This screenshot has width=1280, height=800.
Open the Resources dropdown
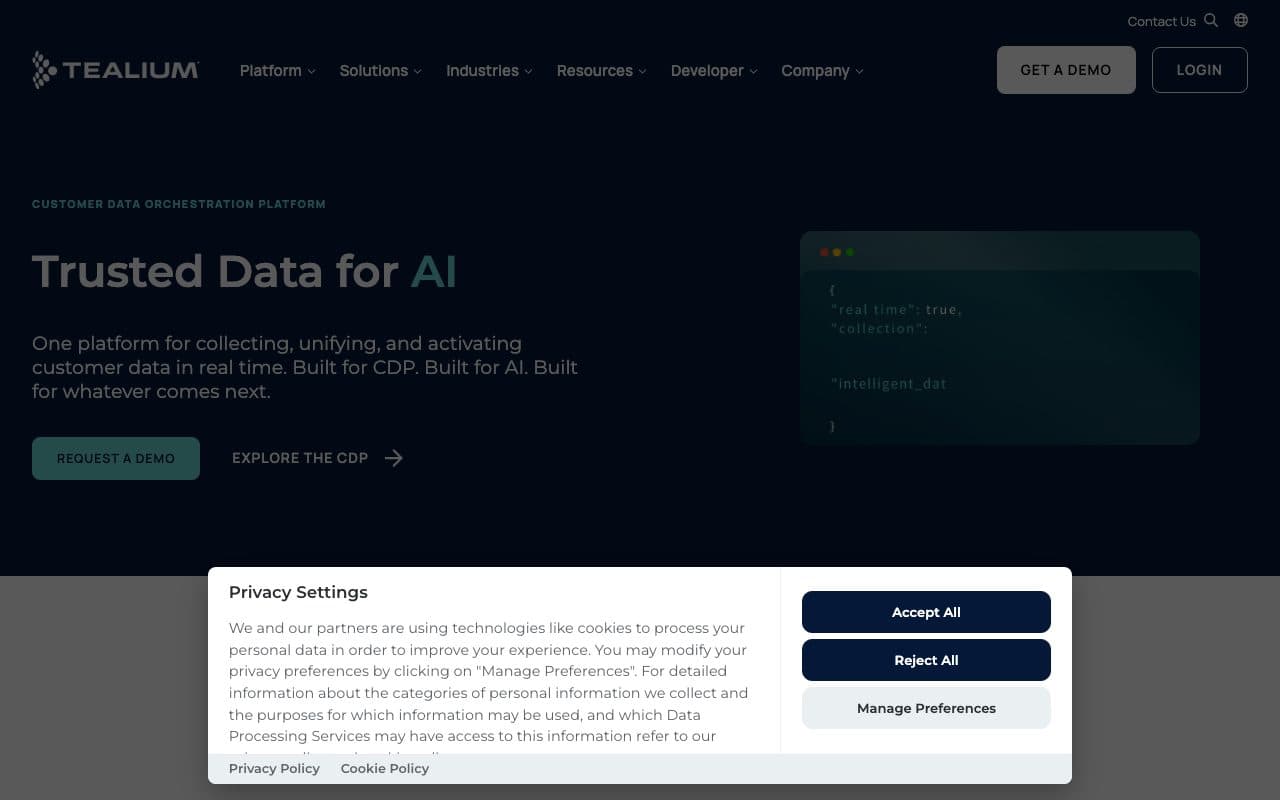(601, 71)
